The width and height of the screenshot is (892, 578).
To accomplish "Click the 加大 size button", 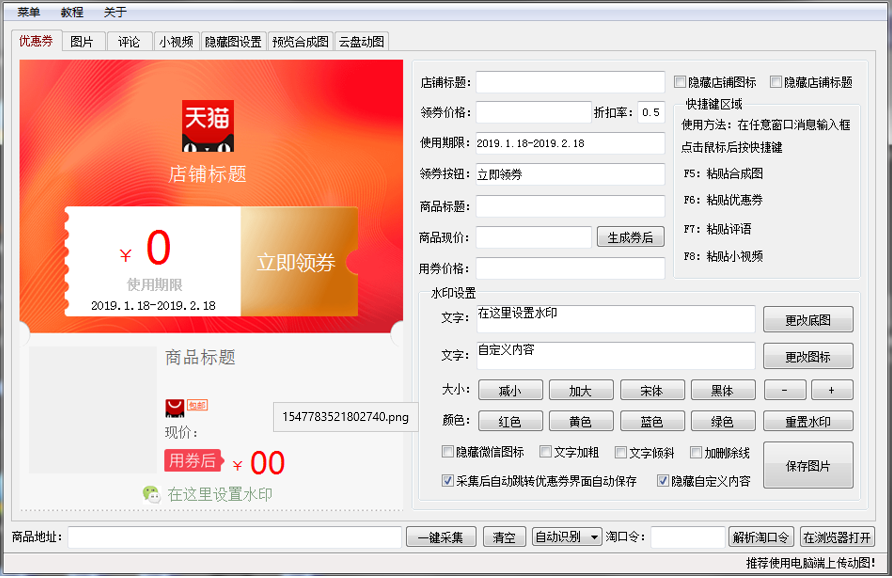I will click(x=581, y=390).
